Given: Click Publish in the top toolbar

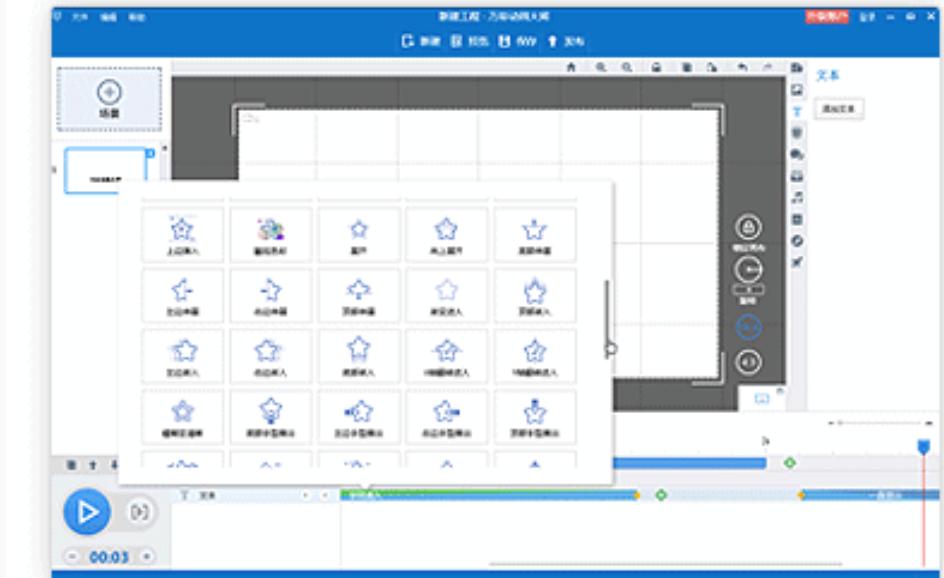Looking at the screenshot, I should (x=566, y=41).
